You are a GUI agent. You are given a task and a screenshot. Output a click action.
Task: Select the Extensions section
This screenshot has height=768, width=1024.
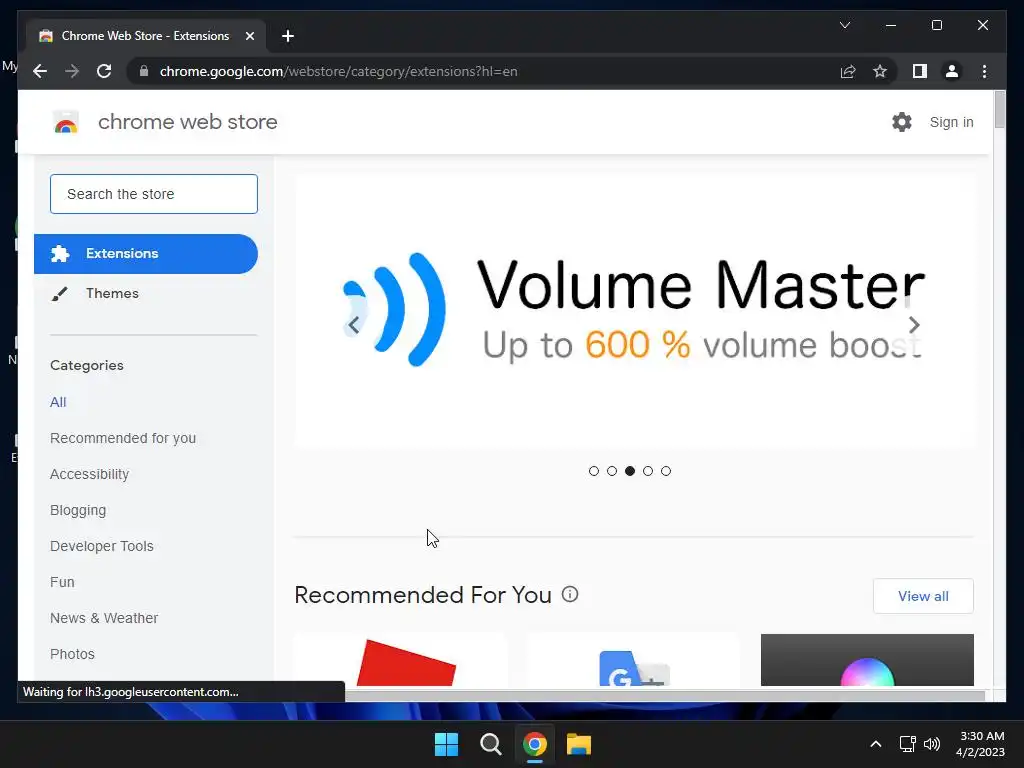click(x=146, y=253)
